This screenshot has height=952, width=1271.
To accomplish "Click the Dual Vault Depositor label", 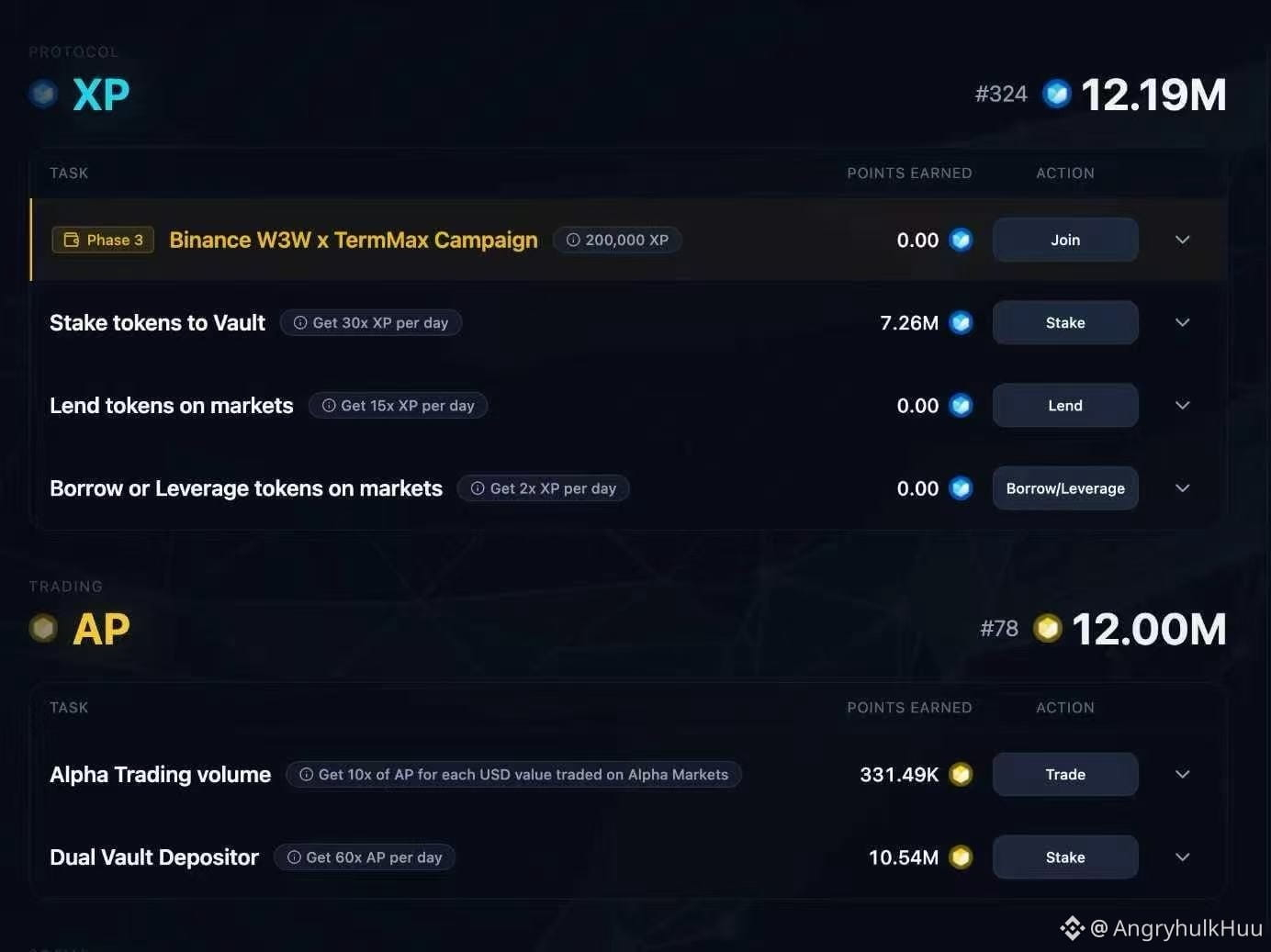I will [154, 857].
